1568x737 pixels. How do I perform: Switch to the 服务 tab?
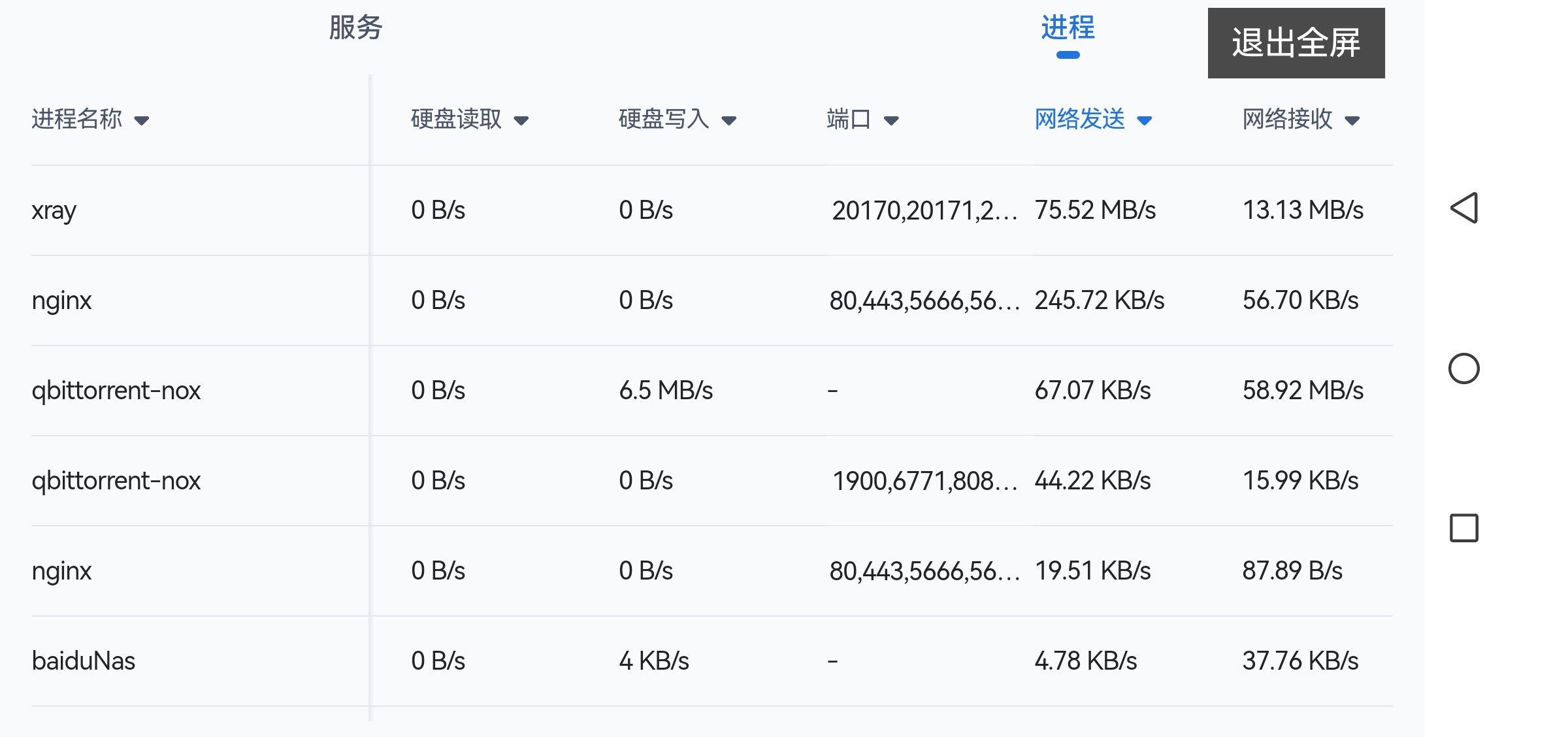pos(355,29)
